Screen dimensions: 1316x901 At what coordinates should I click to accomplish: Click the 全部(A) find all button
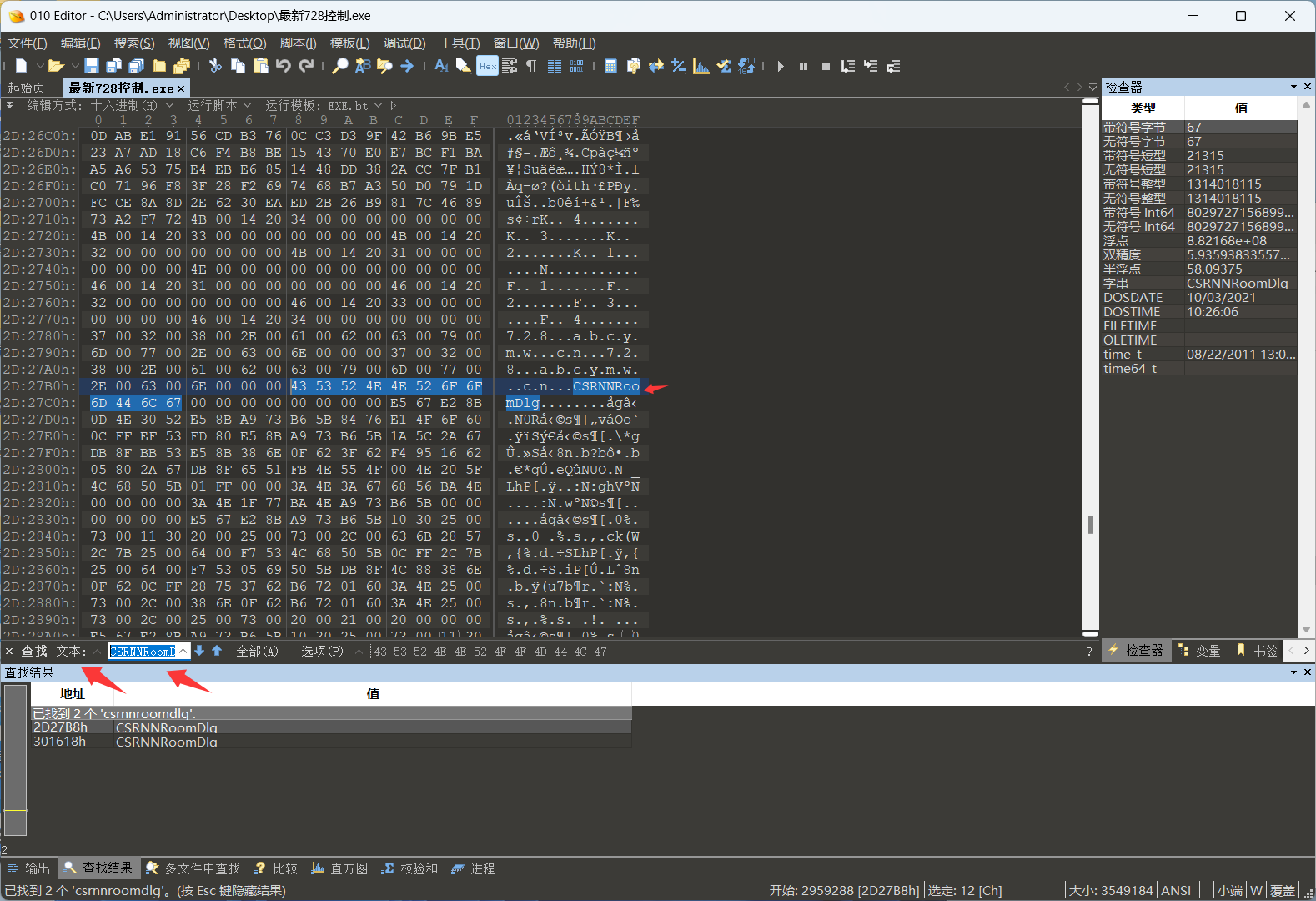(x=257, y=651)
